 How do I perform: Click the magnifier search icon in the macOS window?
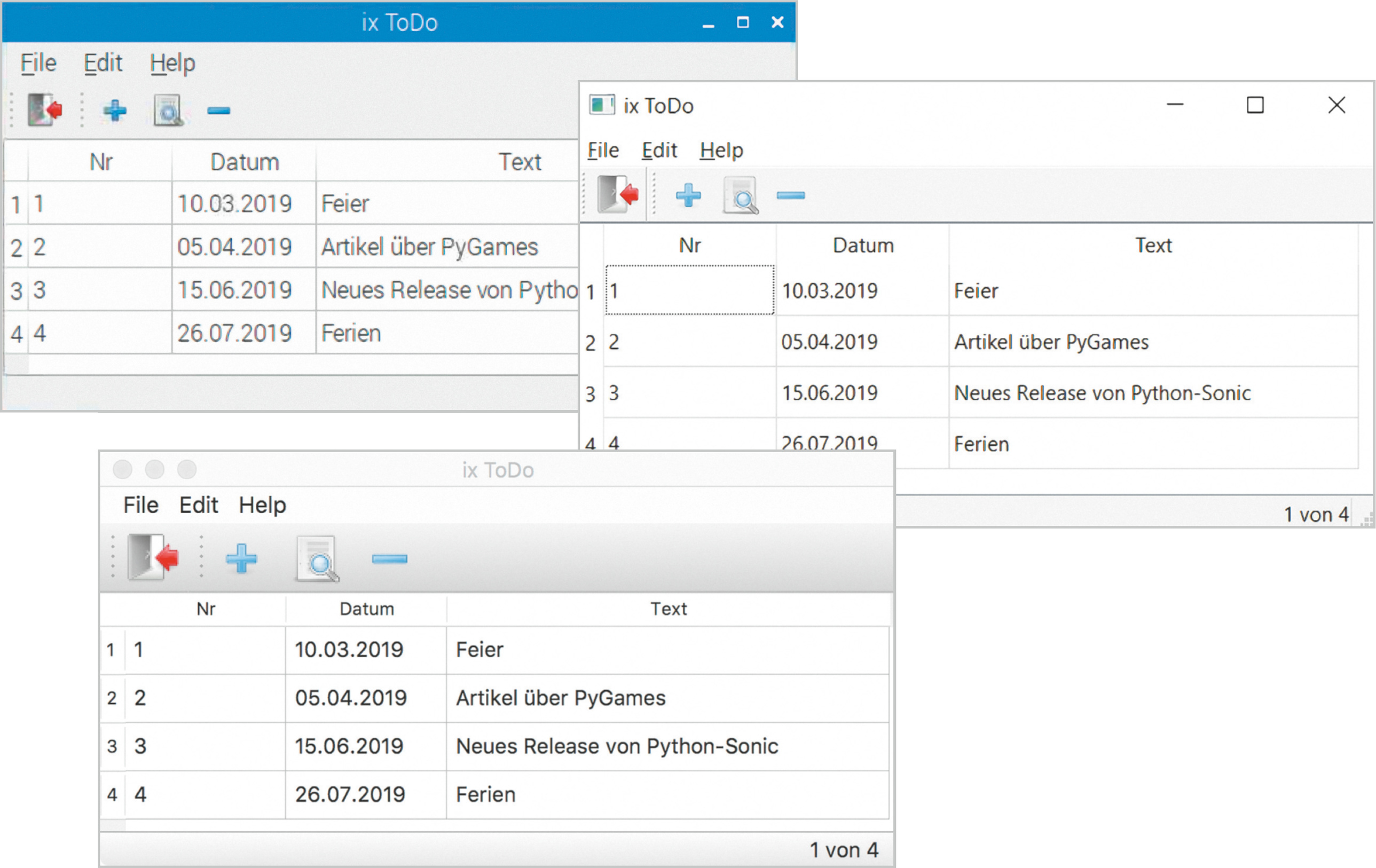pyautogui.click(x=318, y=559)
